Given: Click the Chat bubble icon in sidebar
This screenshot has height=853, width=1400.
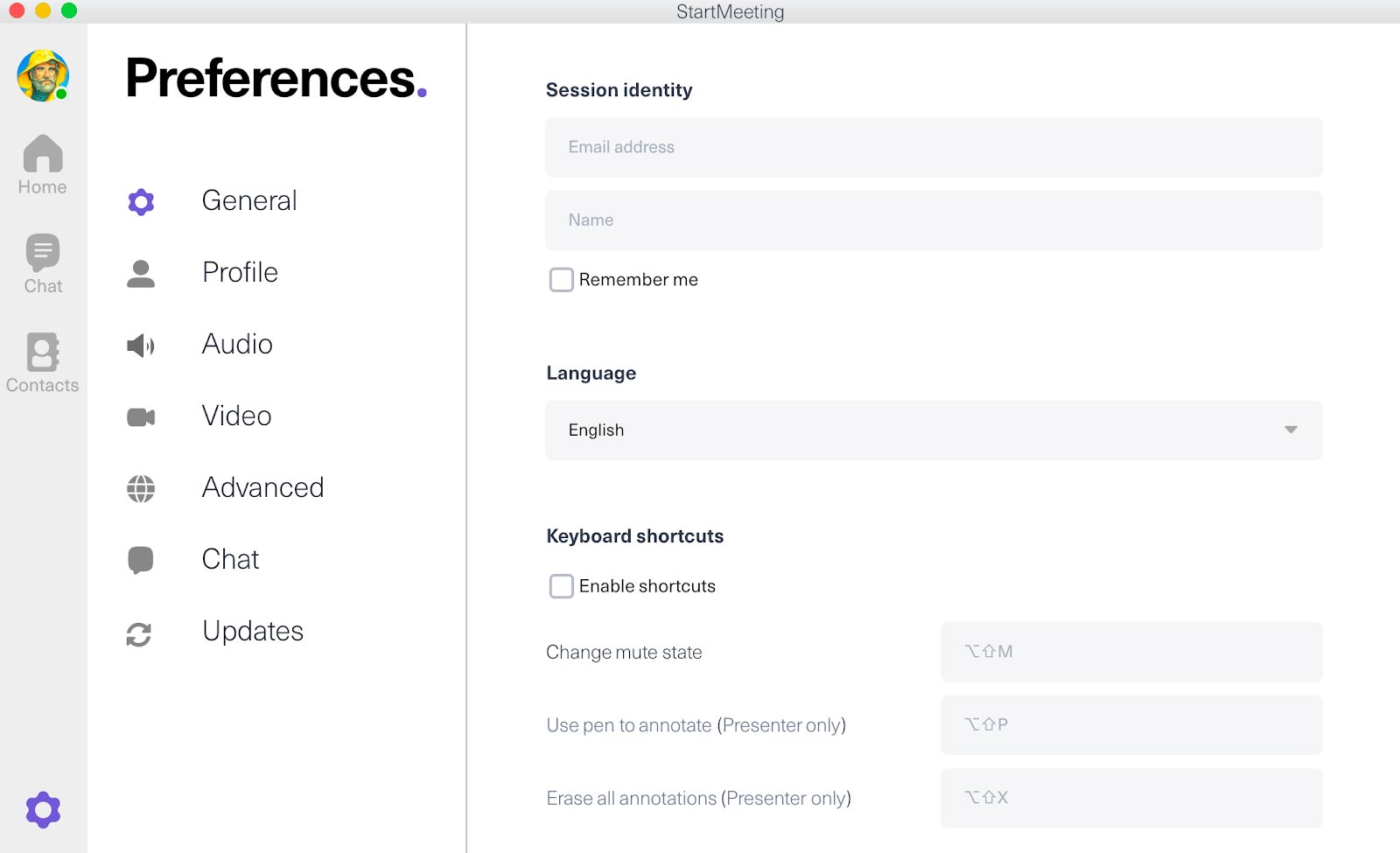Looking at the screenshot, I should coord(140,560).
